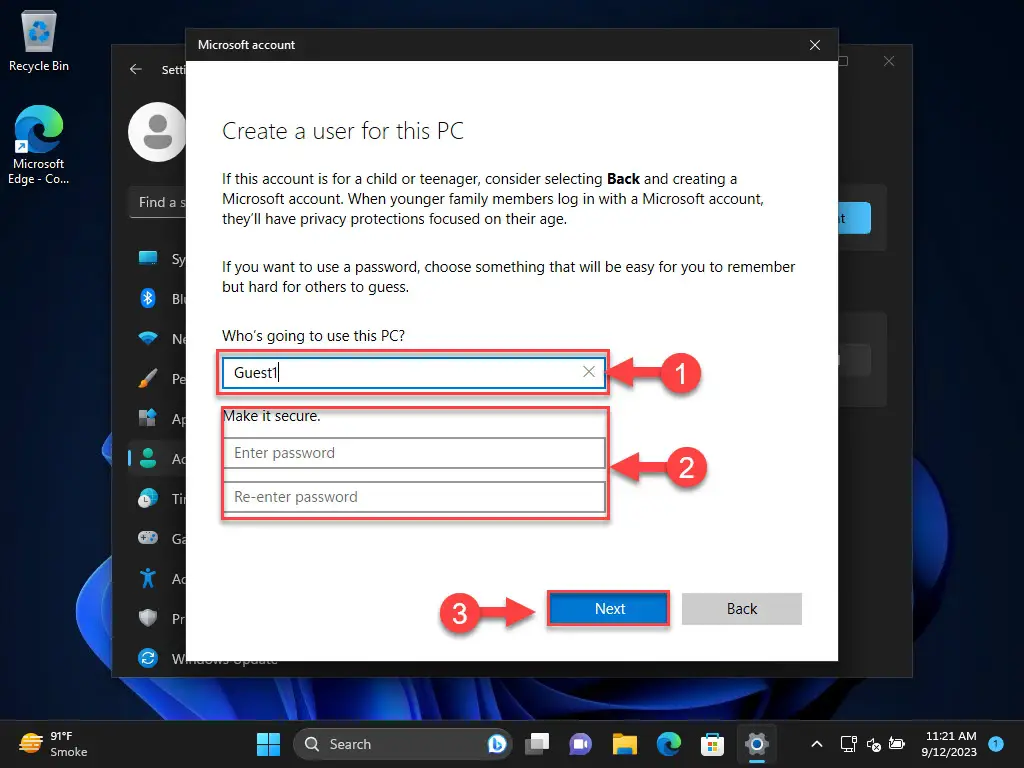Focus the username field containing Guest1

[x=413, y=372]
